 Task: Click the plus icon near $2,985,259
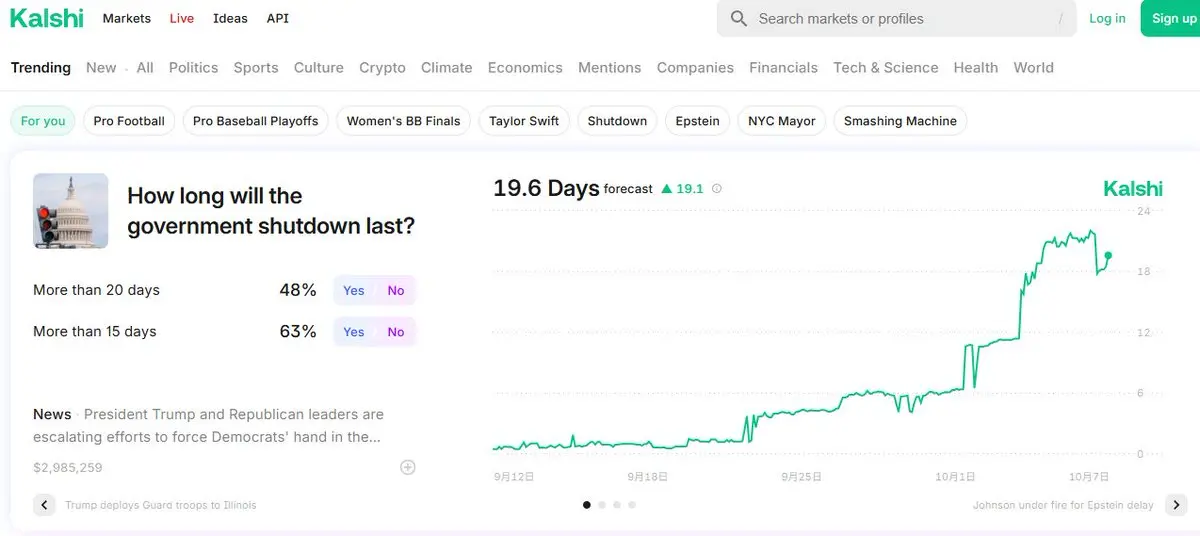coord(408,467)
